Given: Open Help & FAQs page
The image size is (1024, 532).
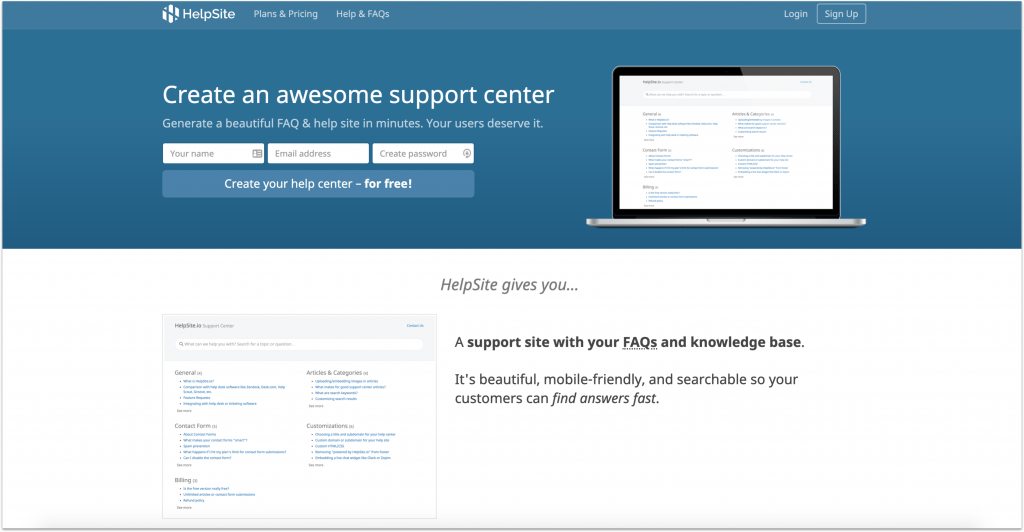Looking at the screenshot, I should click(362, 14).
